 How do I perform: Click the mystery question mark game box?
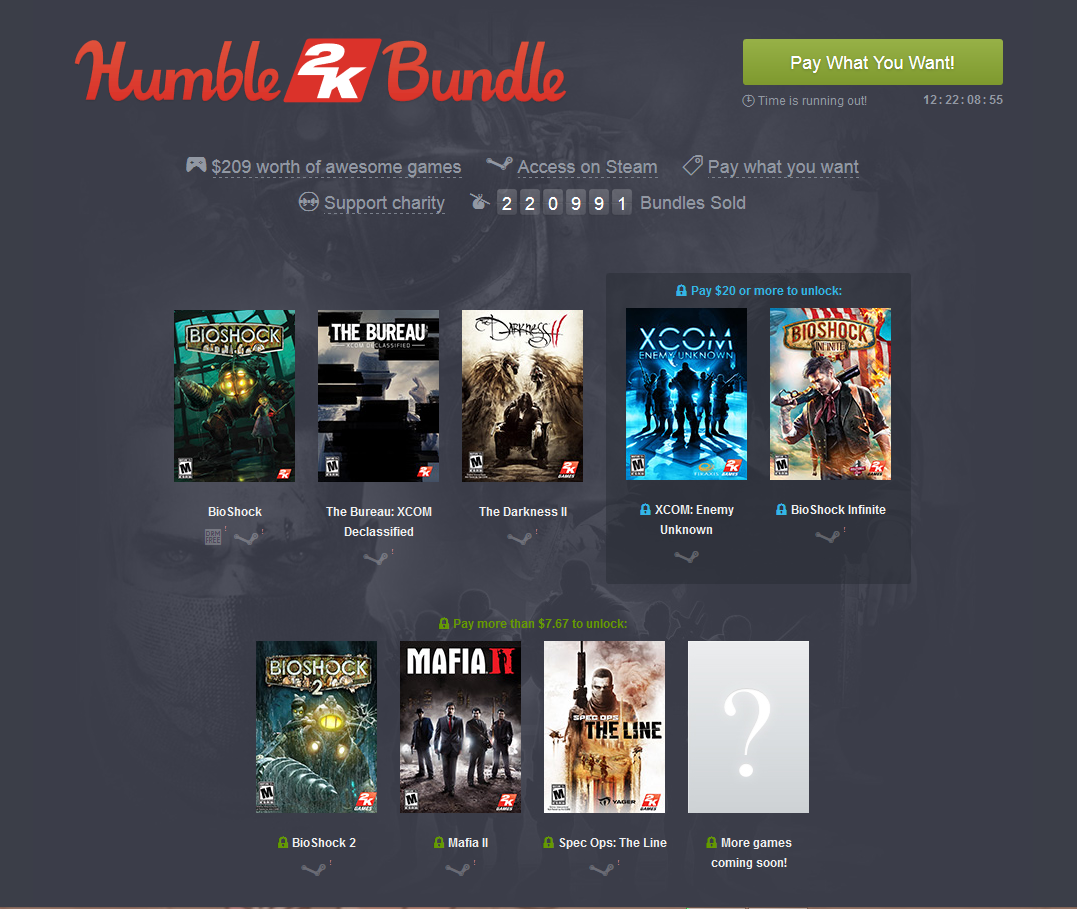[749, 727]
